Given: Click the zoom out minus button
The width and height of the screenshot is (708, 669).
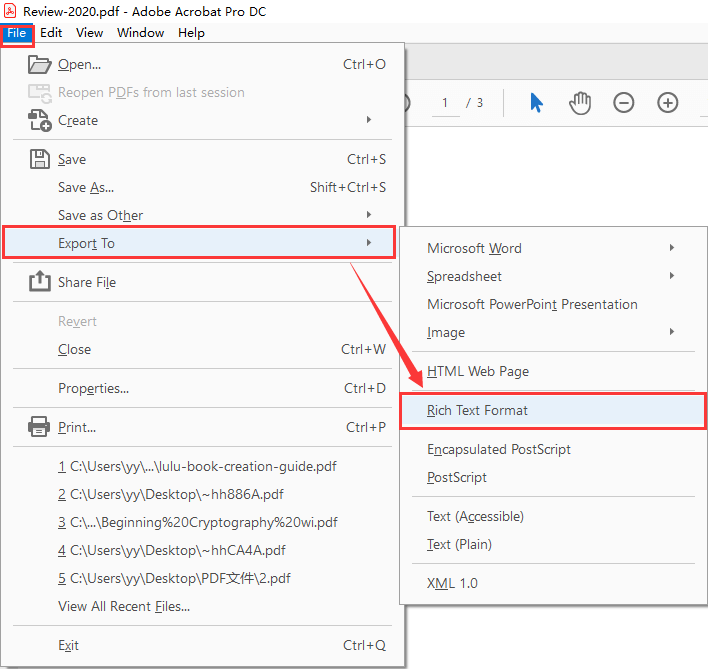Looking at the screenshot, I should pos(624,103).
